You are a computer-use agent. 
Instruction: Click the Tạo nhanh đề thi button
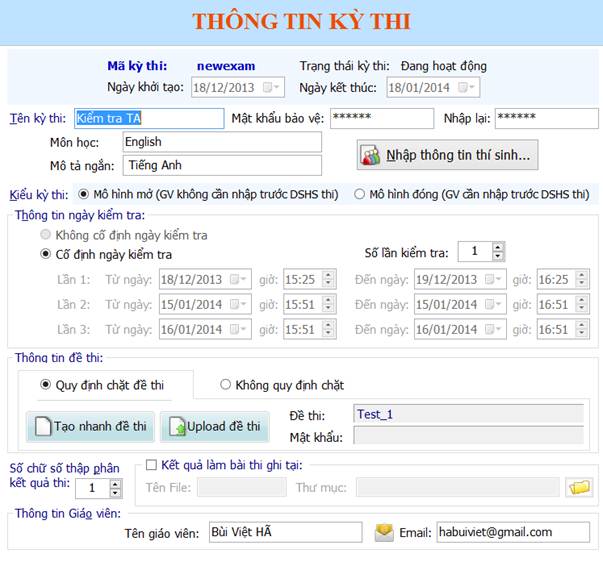[x=90, y=426]
